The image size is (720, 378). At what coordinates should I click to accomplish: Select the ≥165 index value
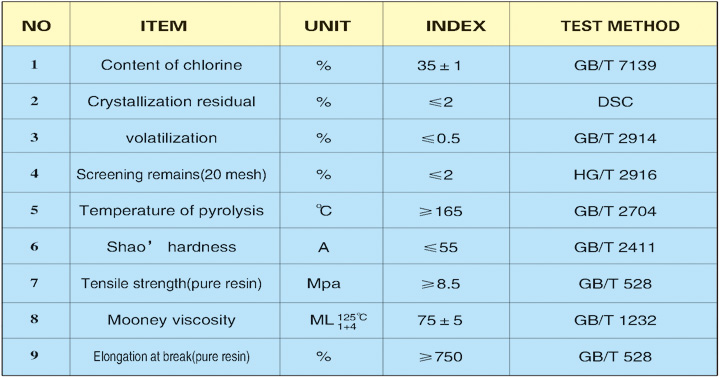point(440,211)
